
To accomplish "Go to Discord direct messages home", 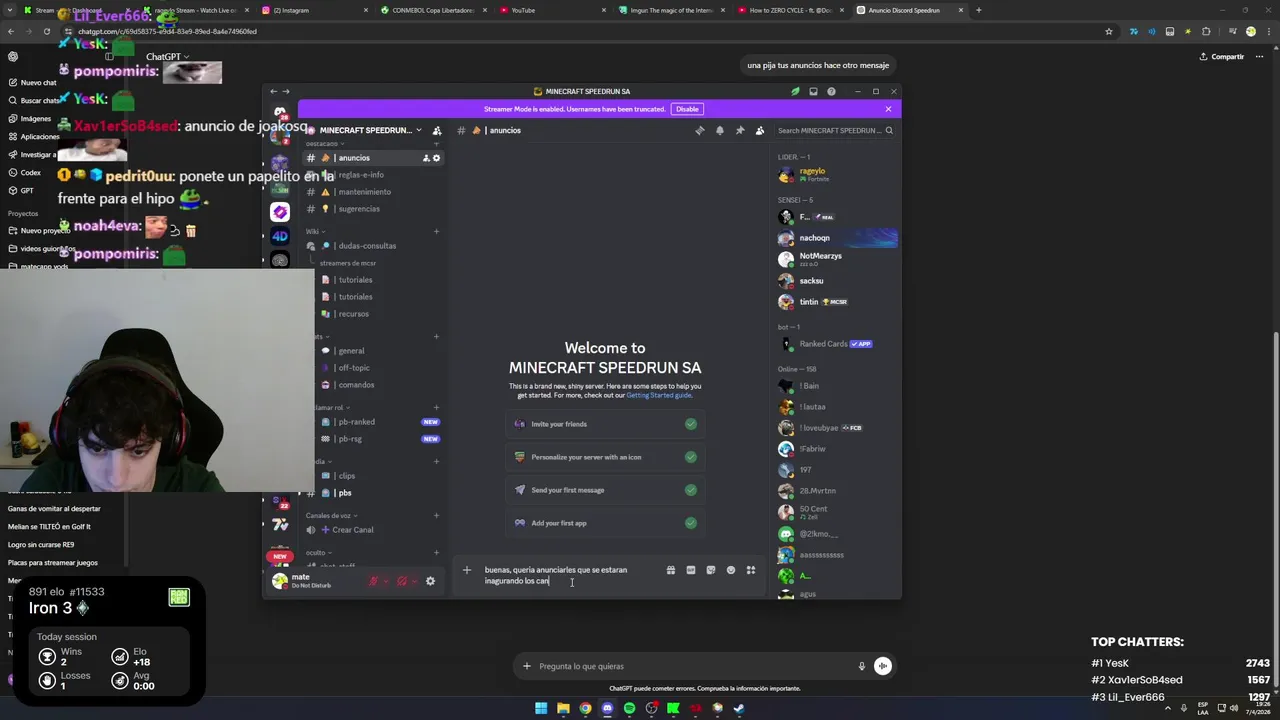I will tap(280, 112).
